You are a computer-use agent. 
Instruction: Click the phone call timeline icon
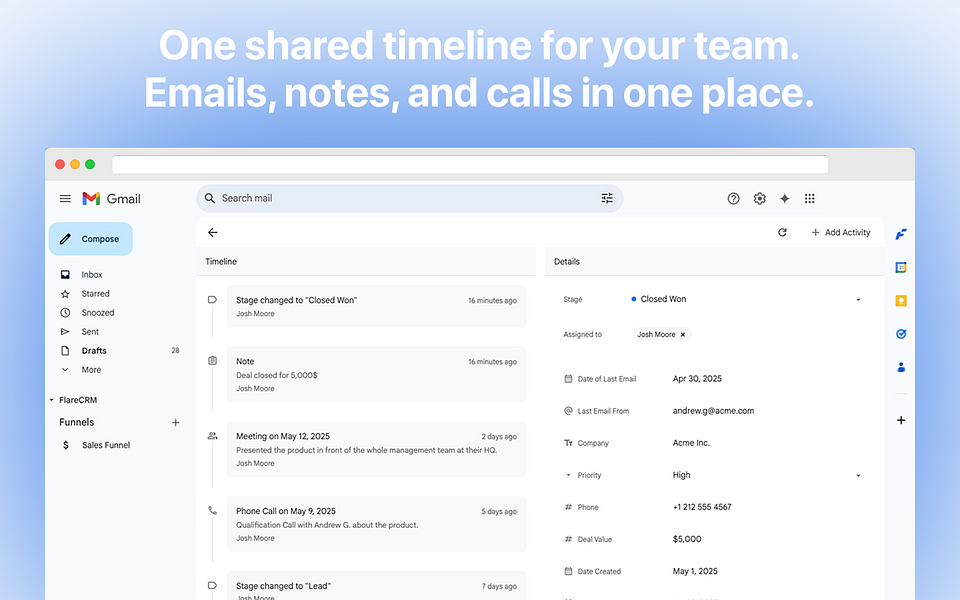212,510
